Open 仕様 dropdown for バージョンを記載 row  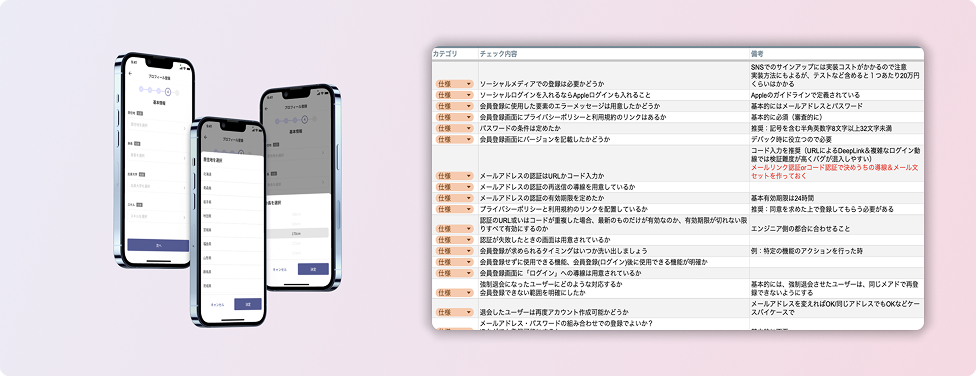(x=454, y=139)
